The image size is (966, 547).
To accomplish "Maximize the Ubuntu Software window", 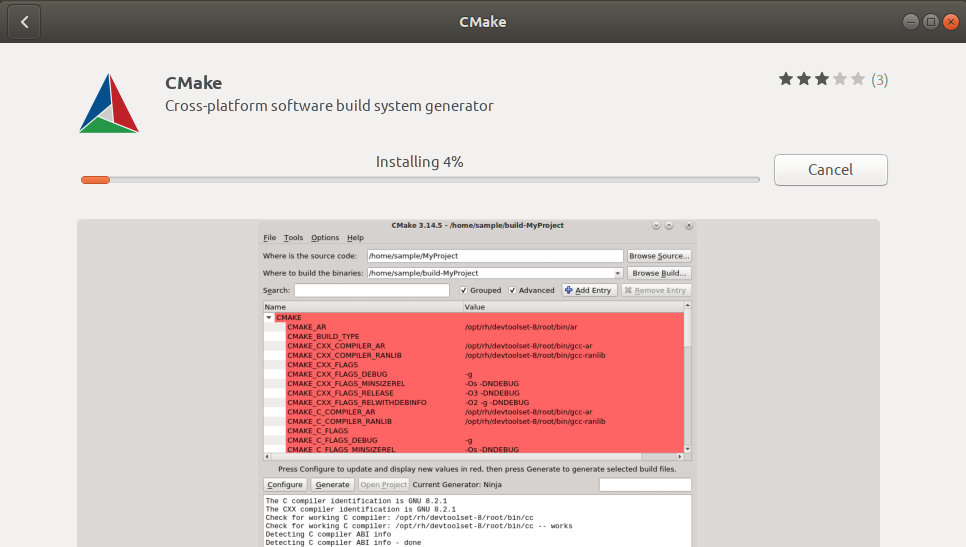I will click(930, 21).
